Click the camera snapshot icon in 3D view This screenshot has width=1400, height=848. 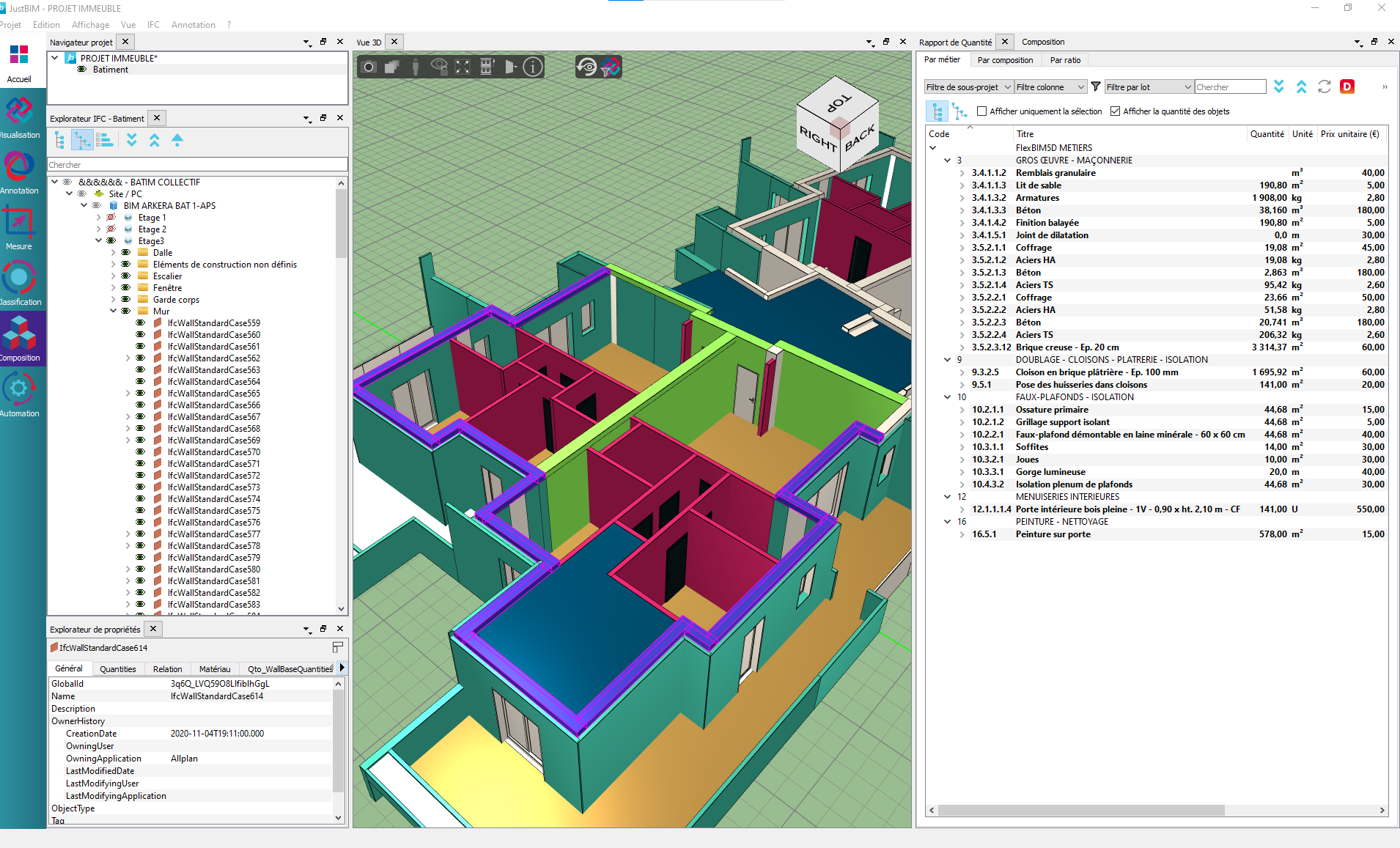pyautogui.click(x=369, y=67)
